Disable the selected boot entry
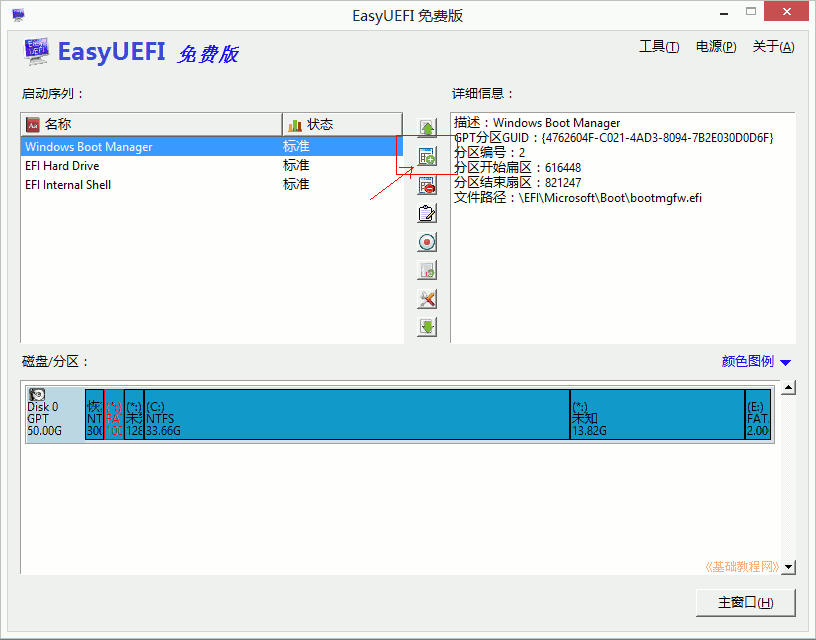The image size is (816, 640). click(426, 241)
